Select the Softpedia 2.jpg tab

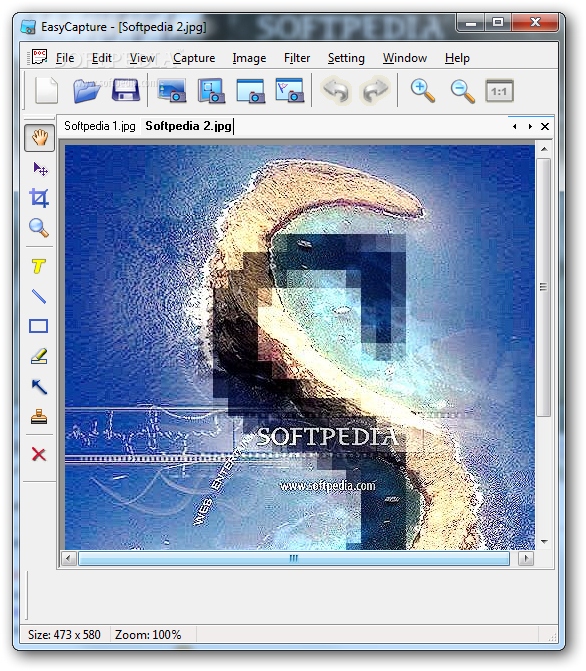pyautogui.click(x=188, y=126)
